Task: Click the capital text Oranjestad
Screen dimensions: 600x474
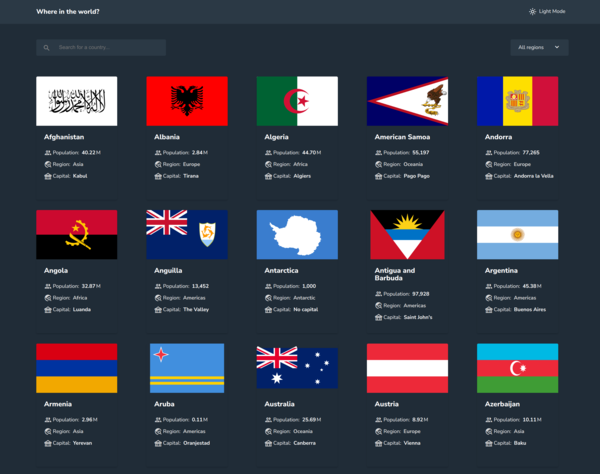Action: pos(197,443)
